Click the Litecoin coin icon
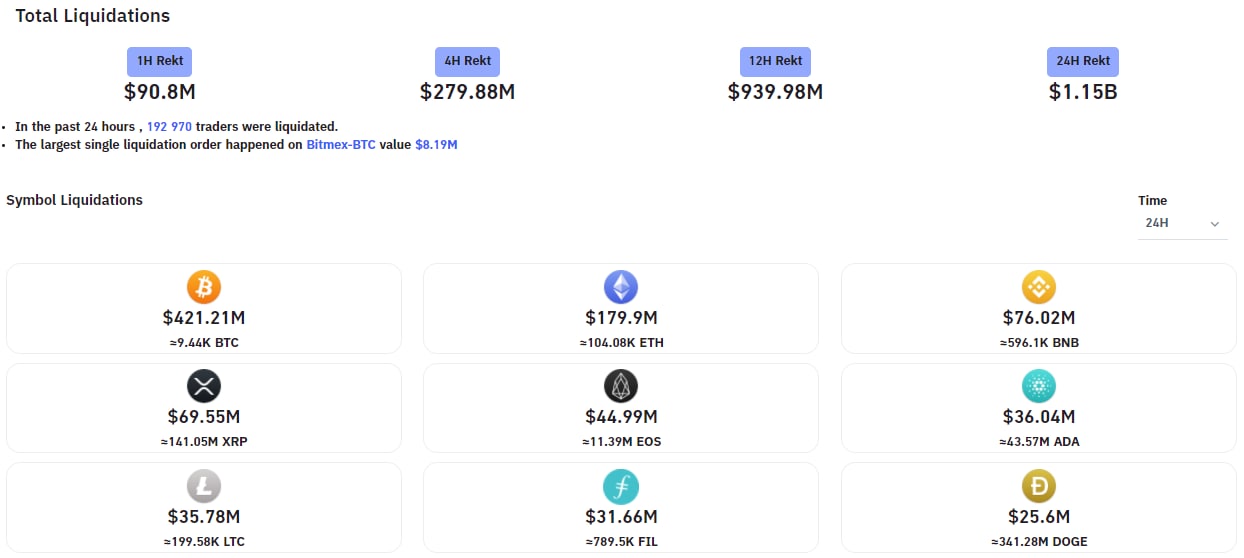1244x558 pixels. [204, 487]
